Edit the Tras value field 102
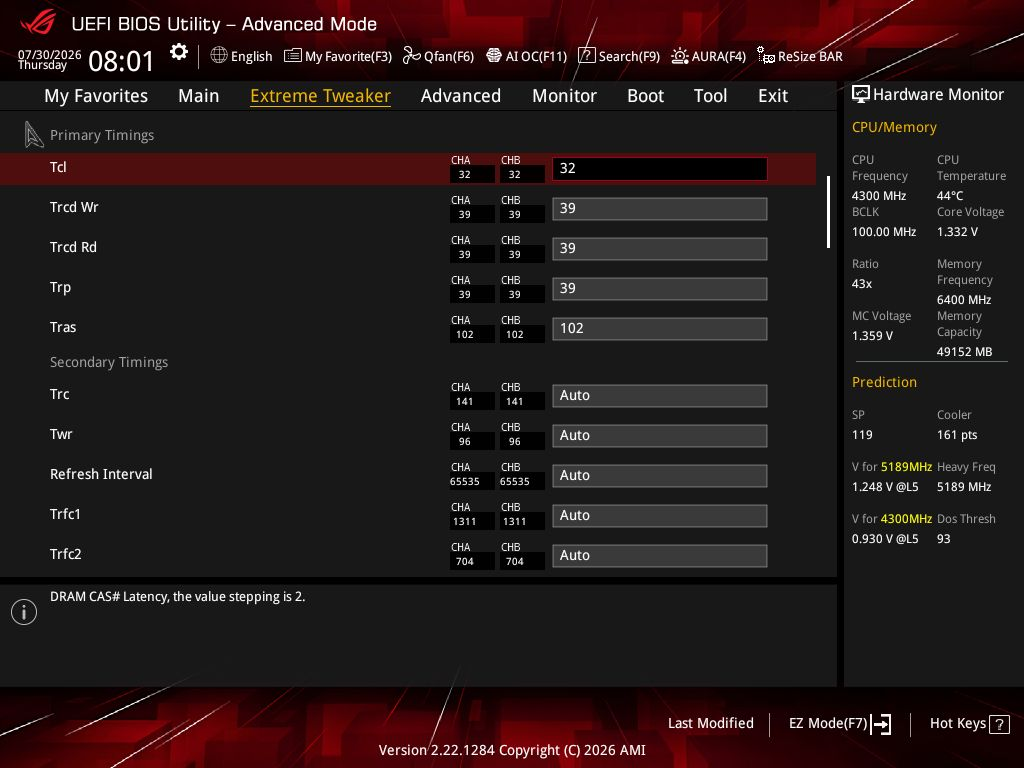1024x768 pixels. (x=660, y=328)
